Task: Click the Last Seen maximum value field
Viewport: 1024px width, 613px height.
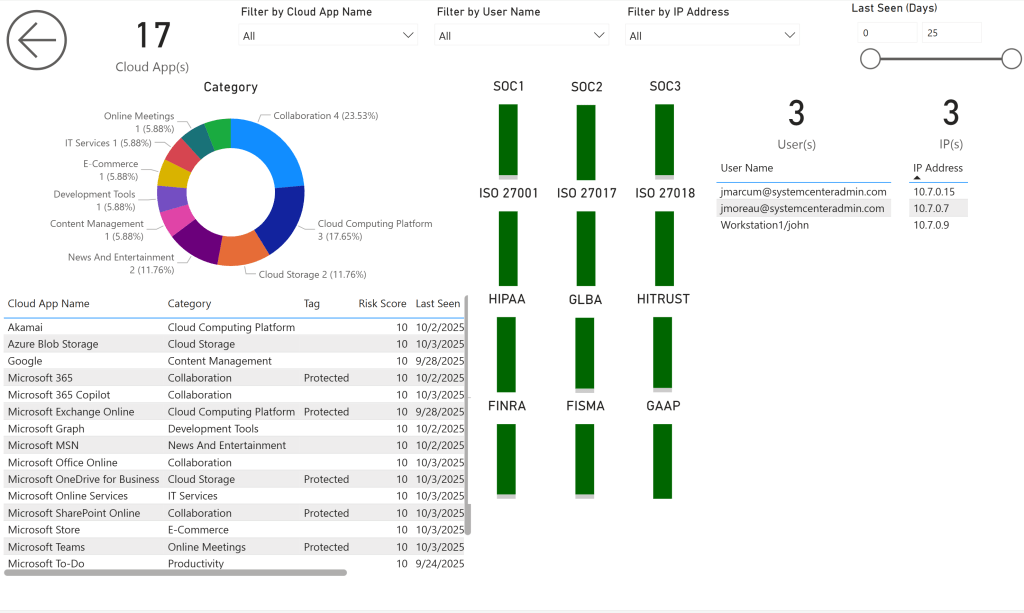Action: tap(951, 33)
